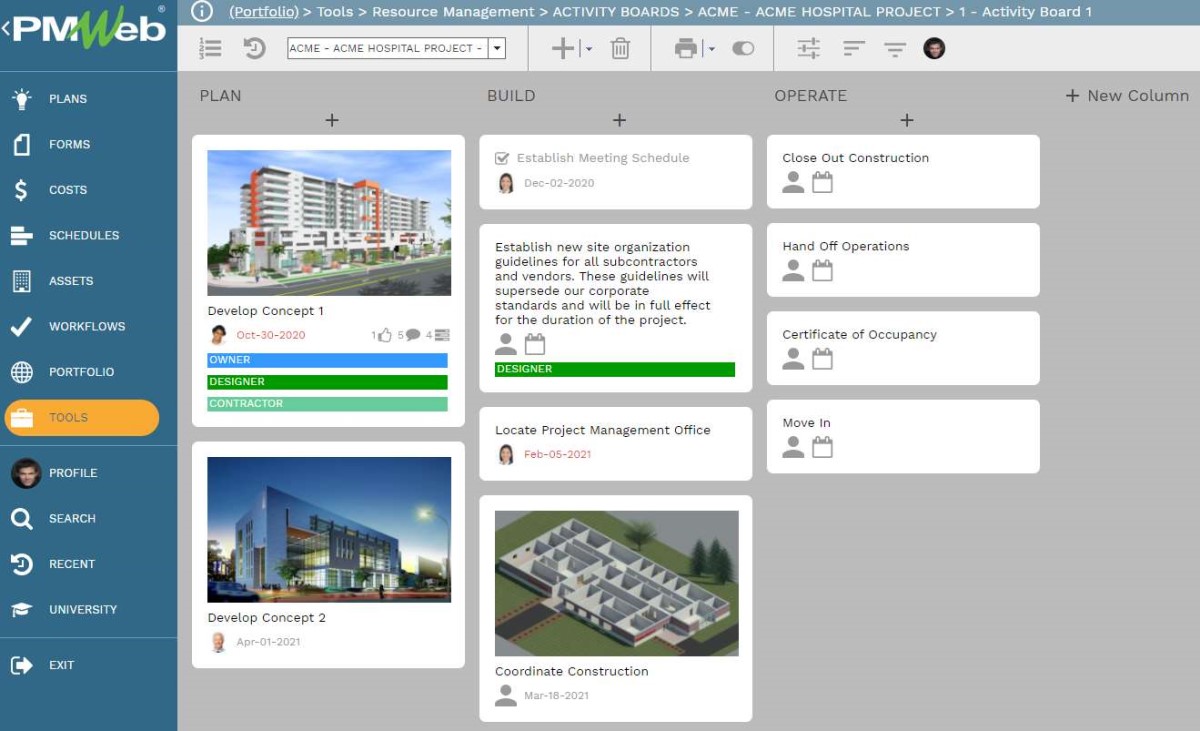Click person icon on Move In card
Image resolution: width=1200 pixels, height=731 pixels.
(x=793, y=447)
